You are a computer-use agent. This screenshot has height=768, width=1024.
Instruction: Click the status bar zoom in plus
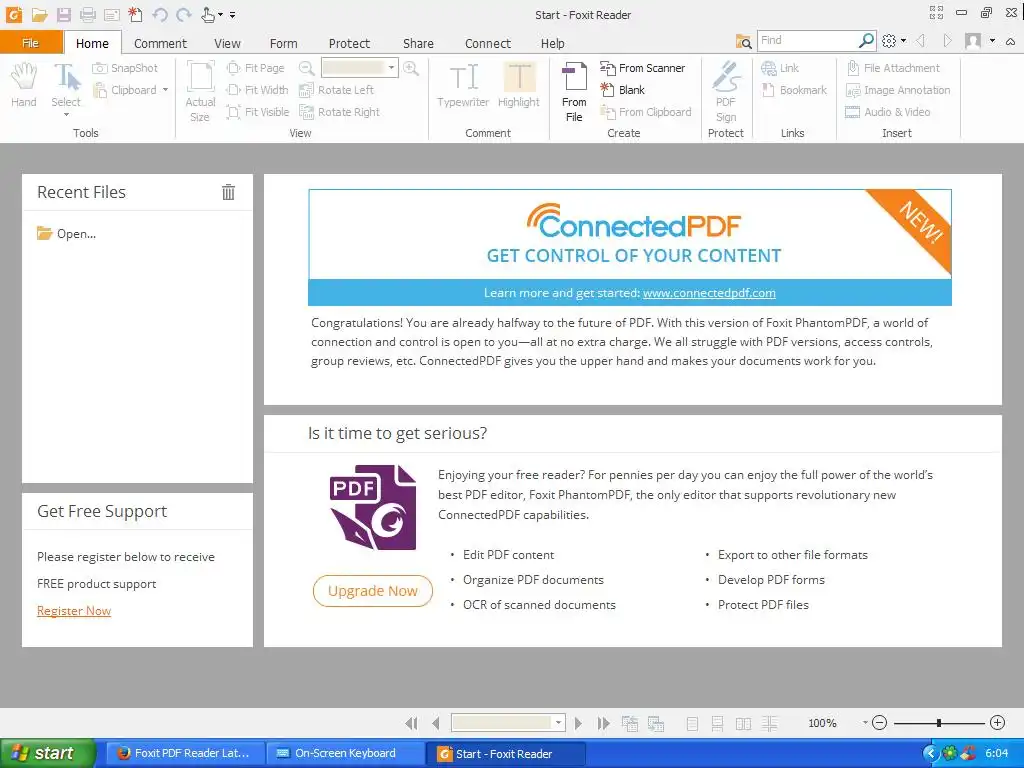997,722
